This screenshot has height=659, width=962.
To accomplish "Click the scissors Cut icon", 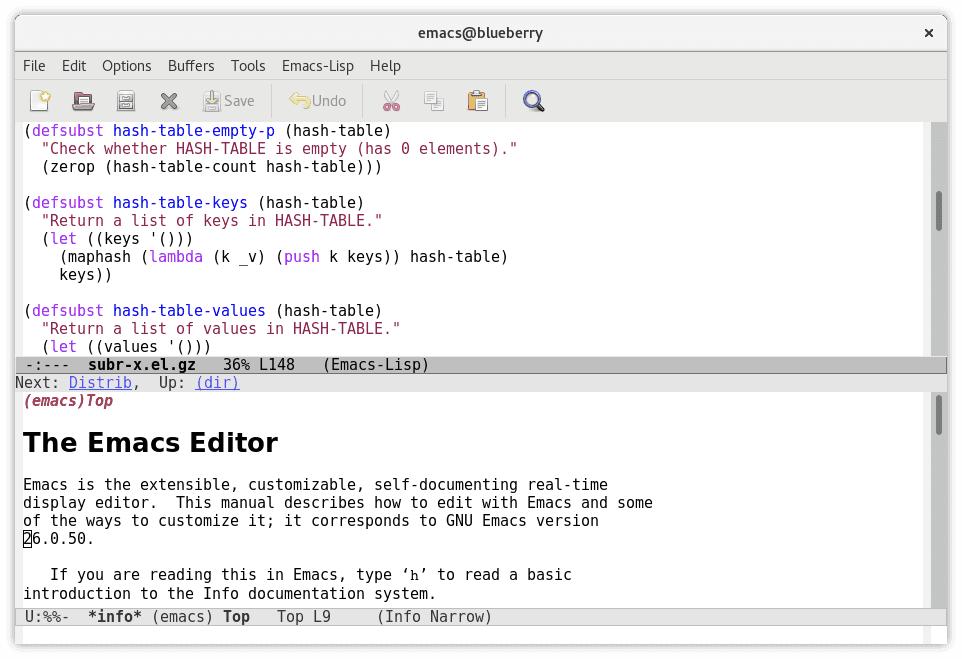I will pyautogui.click(x=391, y=101).
